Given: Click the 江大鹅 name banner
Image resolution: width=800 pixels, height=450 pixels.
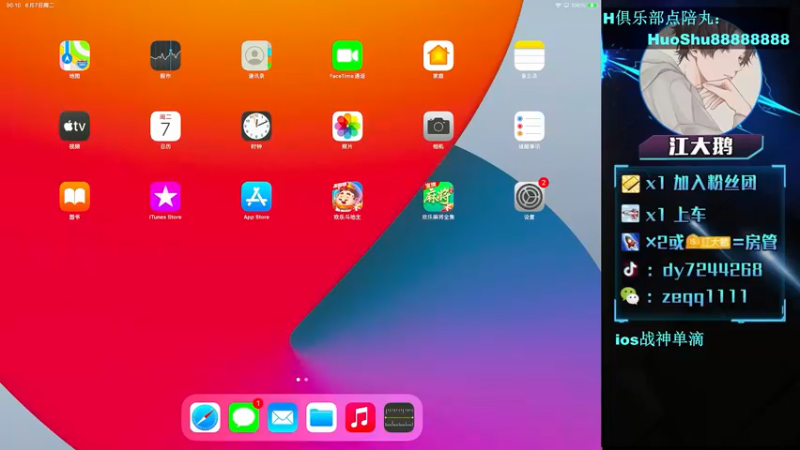Looking at the screenshot, I should pyautogui.click(x=701, y=147).
